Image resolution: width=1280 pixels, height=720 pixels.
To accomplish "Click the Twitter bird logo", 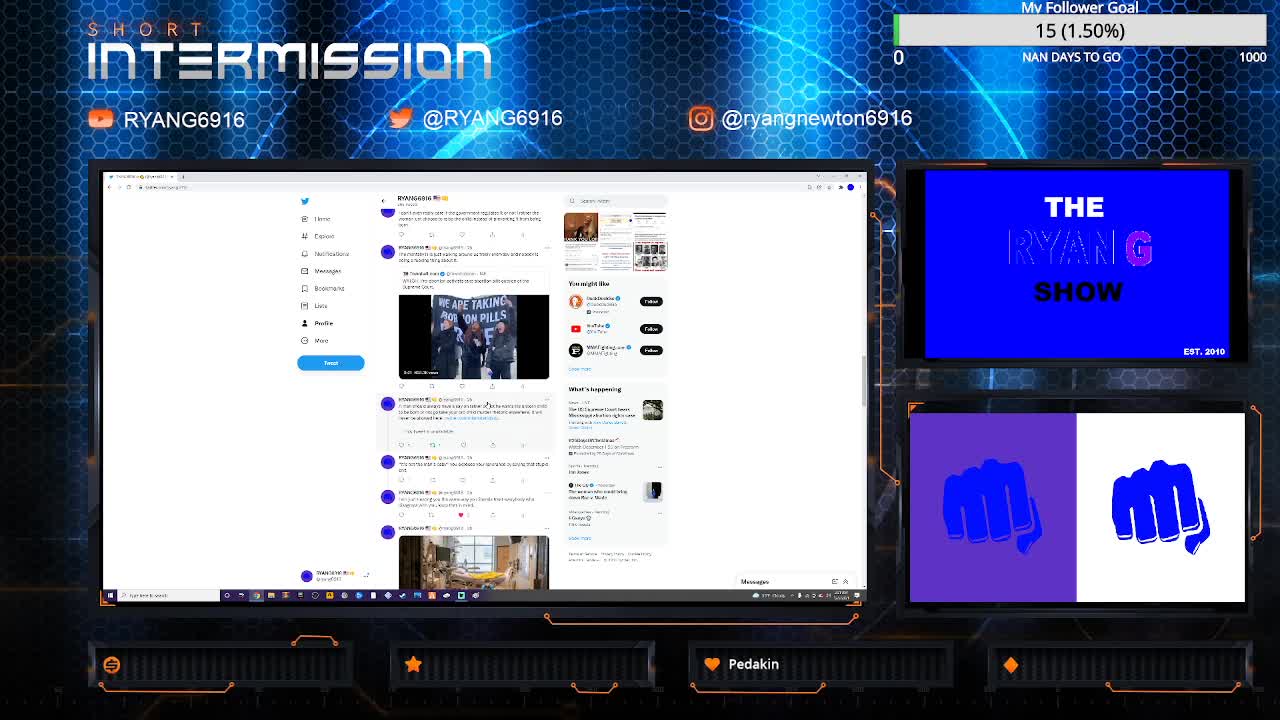I will (x=305, y=201).
